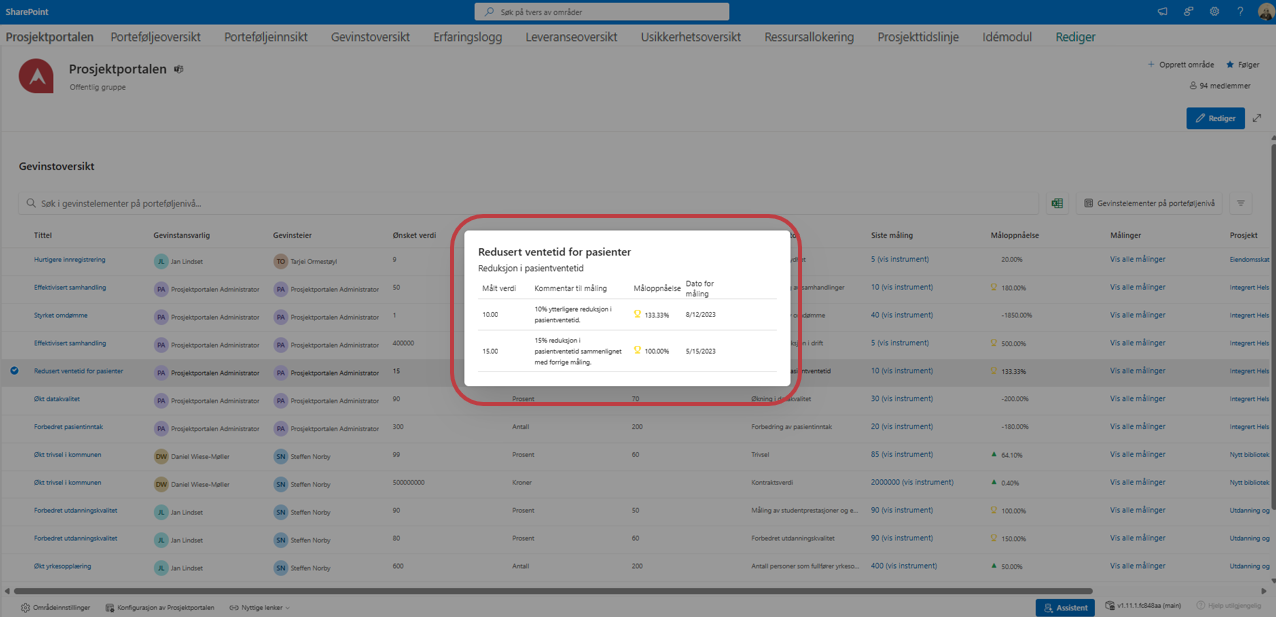
Task: Click the Excel export icon
Action: coord(1057,203)
